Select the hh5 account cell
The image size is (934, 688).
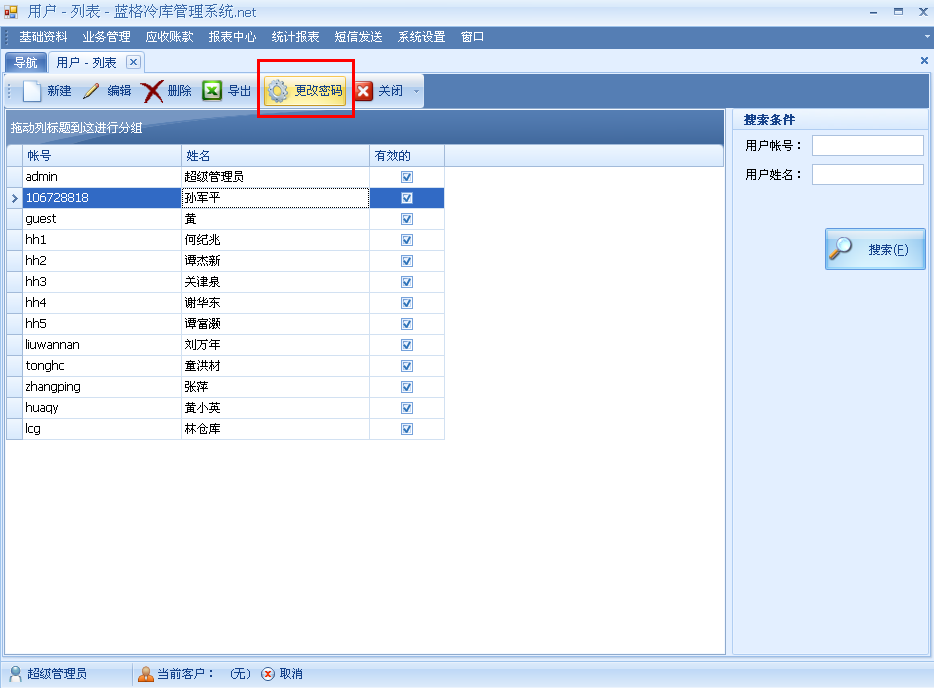102,324
